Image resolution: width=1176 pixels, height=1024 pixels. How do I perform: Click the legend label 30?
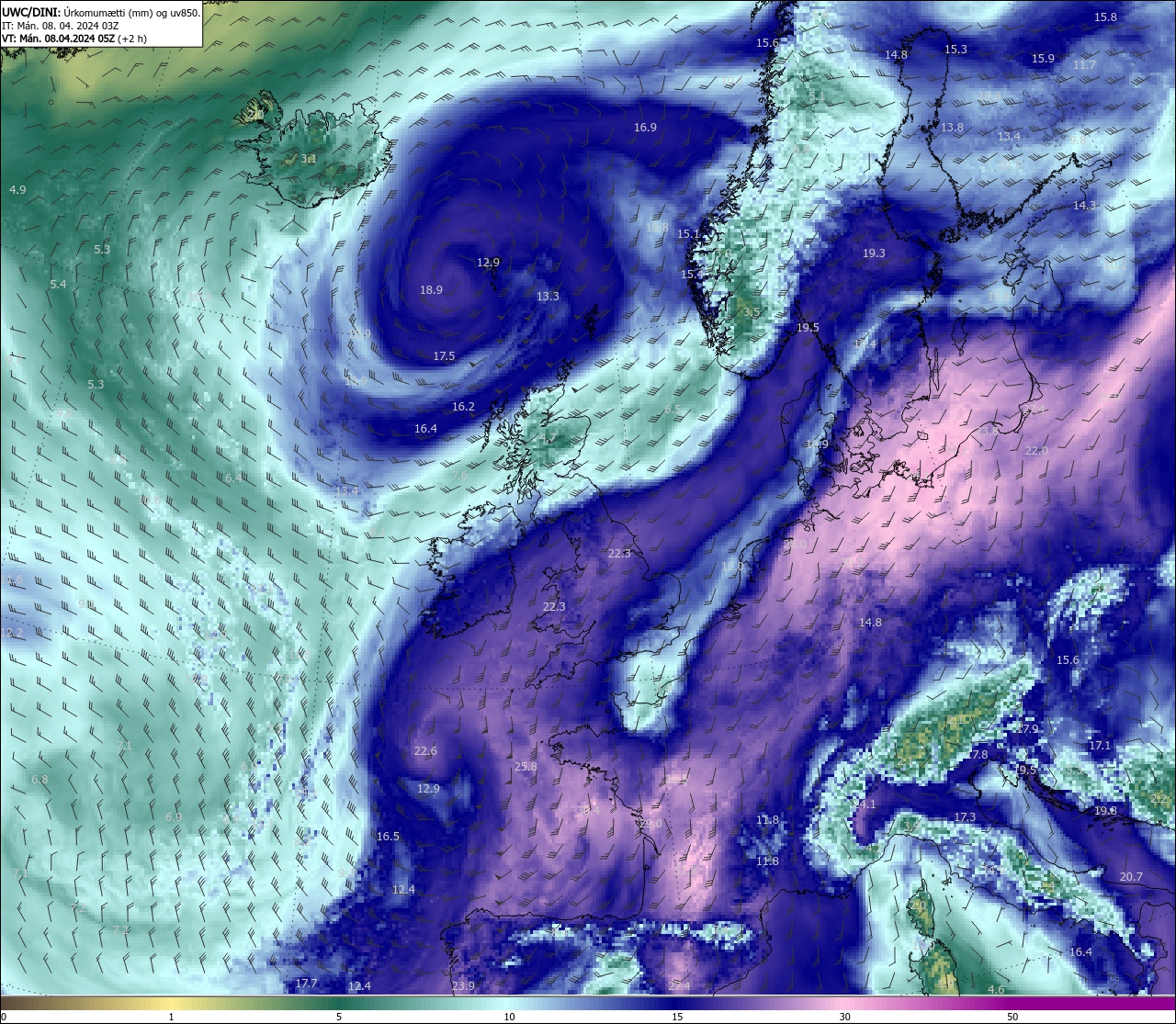844,1017
